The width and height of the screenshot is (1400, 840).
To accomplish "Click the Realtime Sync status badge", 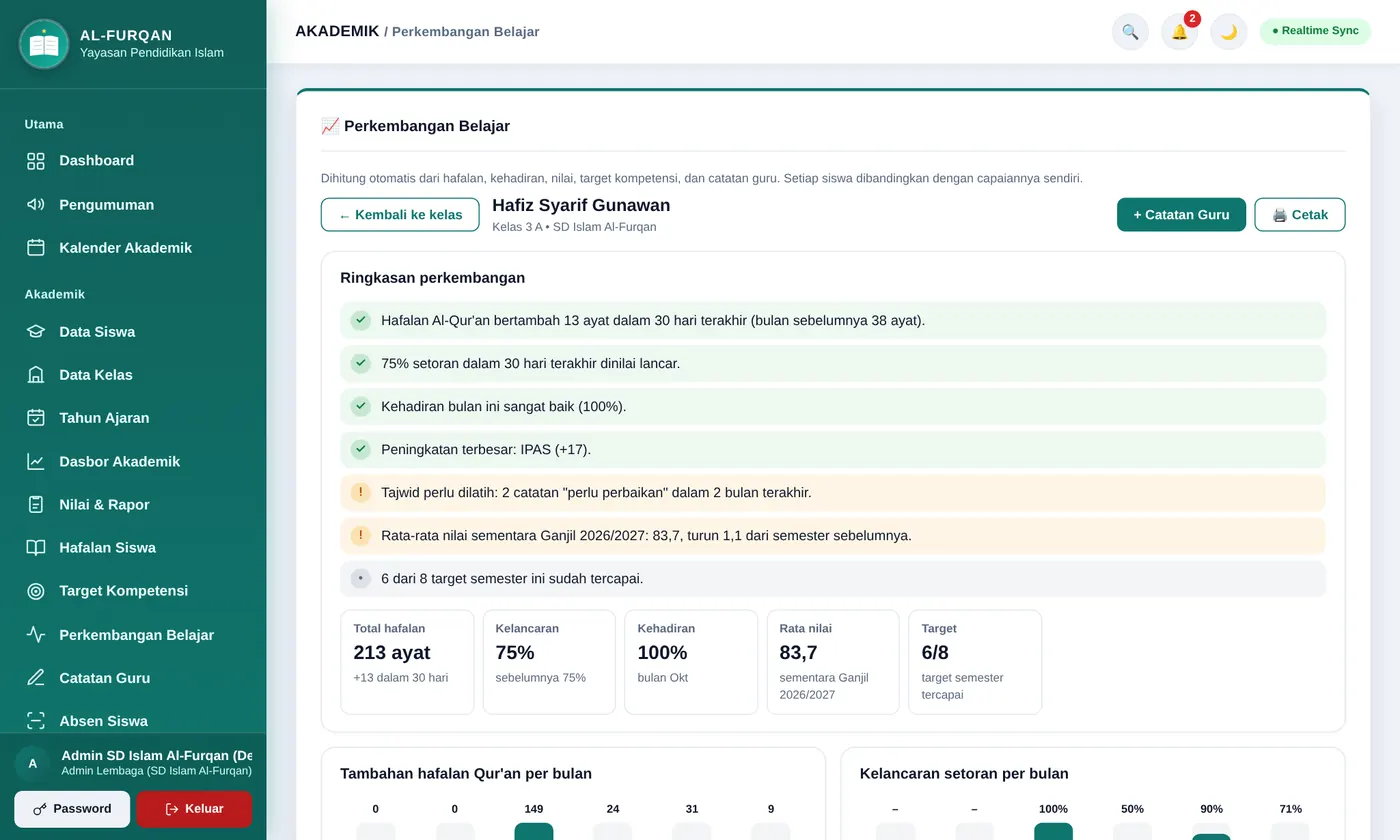I will (x=1315, y=31).
